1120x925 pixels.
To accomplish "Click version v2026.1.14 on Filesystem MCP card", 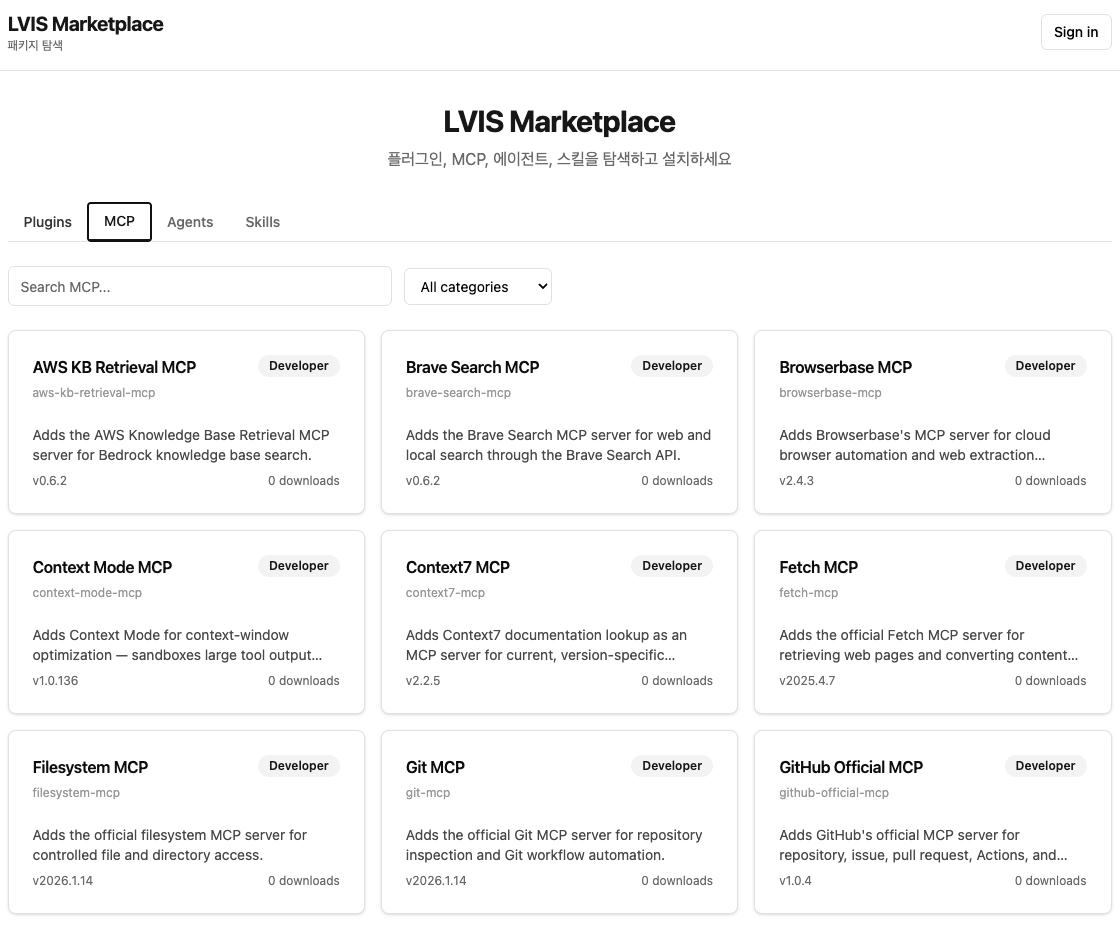I will tap(63, 881).
